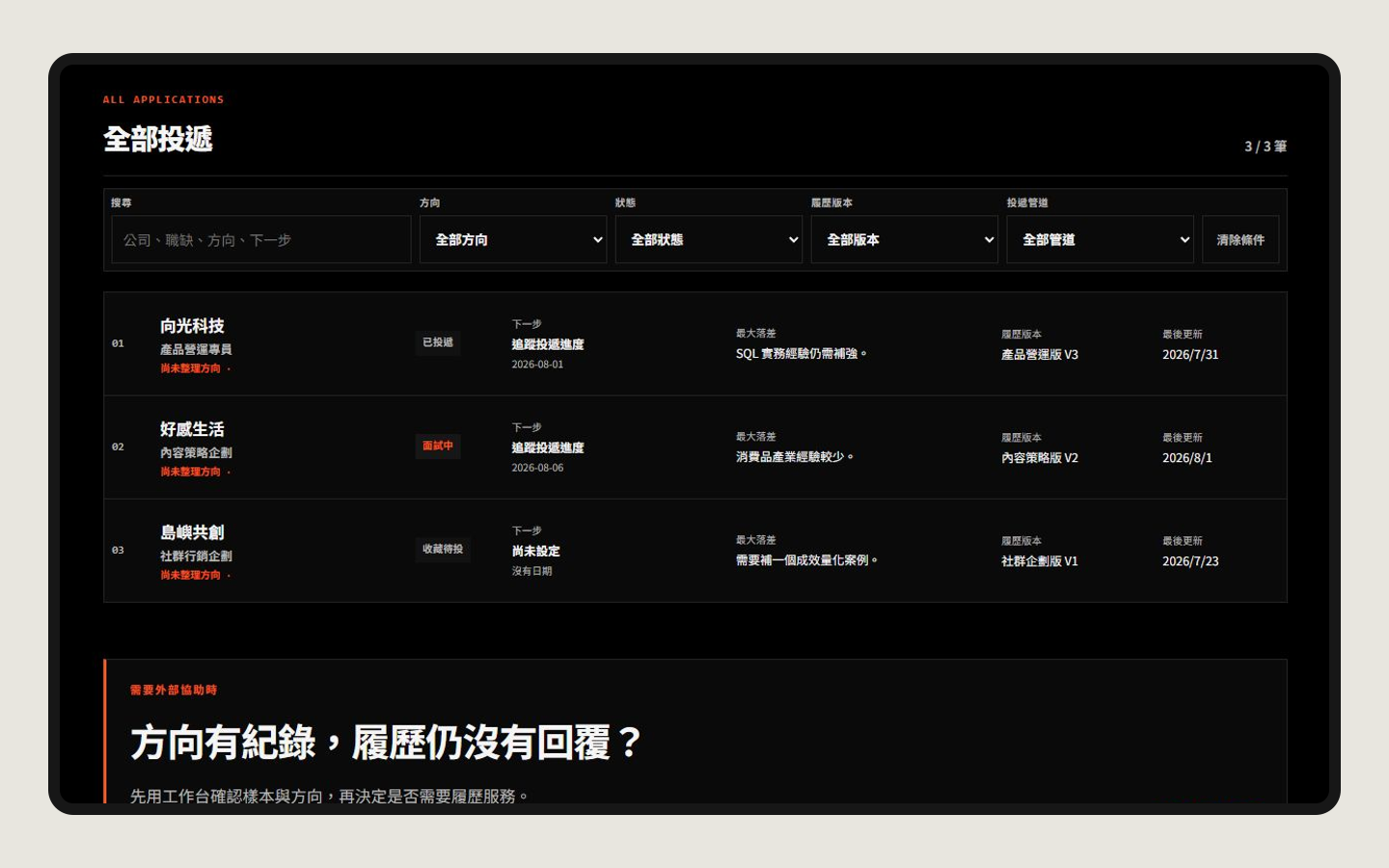Click 尚未整理方向 under 好感生活
This screenshot has height=868, width=1389.
191,472
